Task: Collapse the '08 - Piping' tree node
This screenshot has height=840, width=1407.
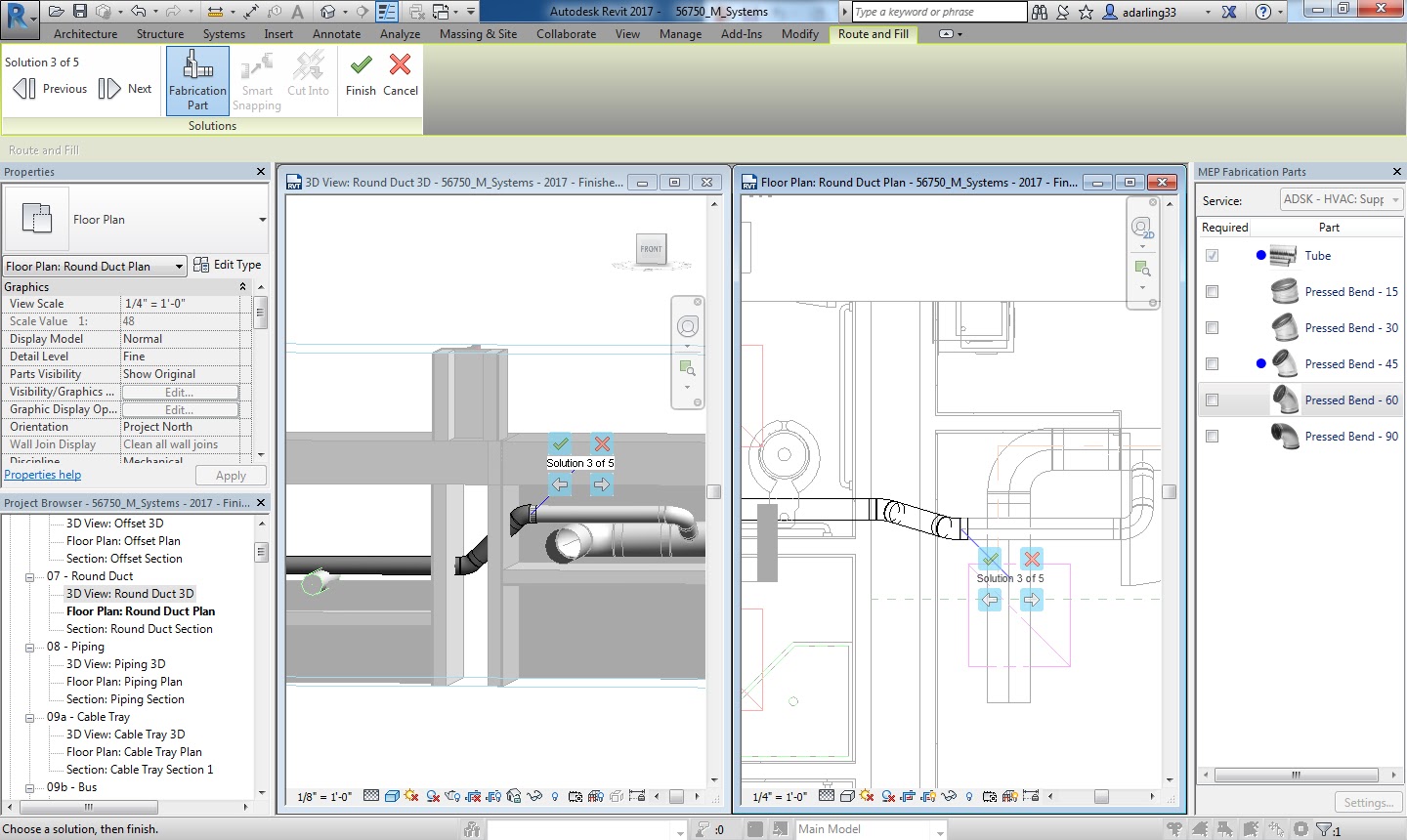Action: (x=30, y=647)
